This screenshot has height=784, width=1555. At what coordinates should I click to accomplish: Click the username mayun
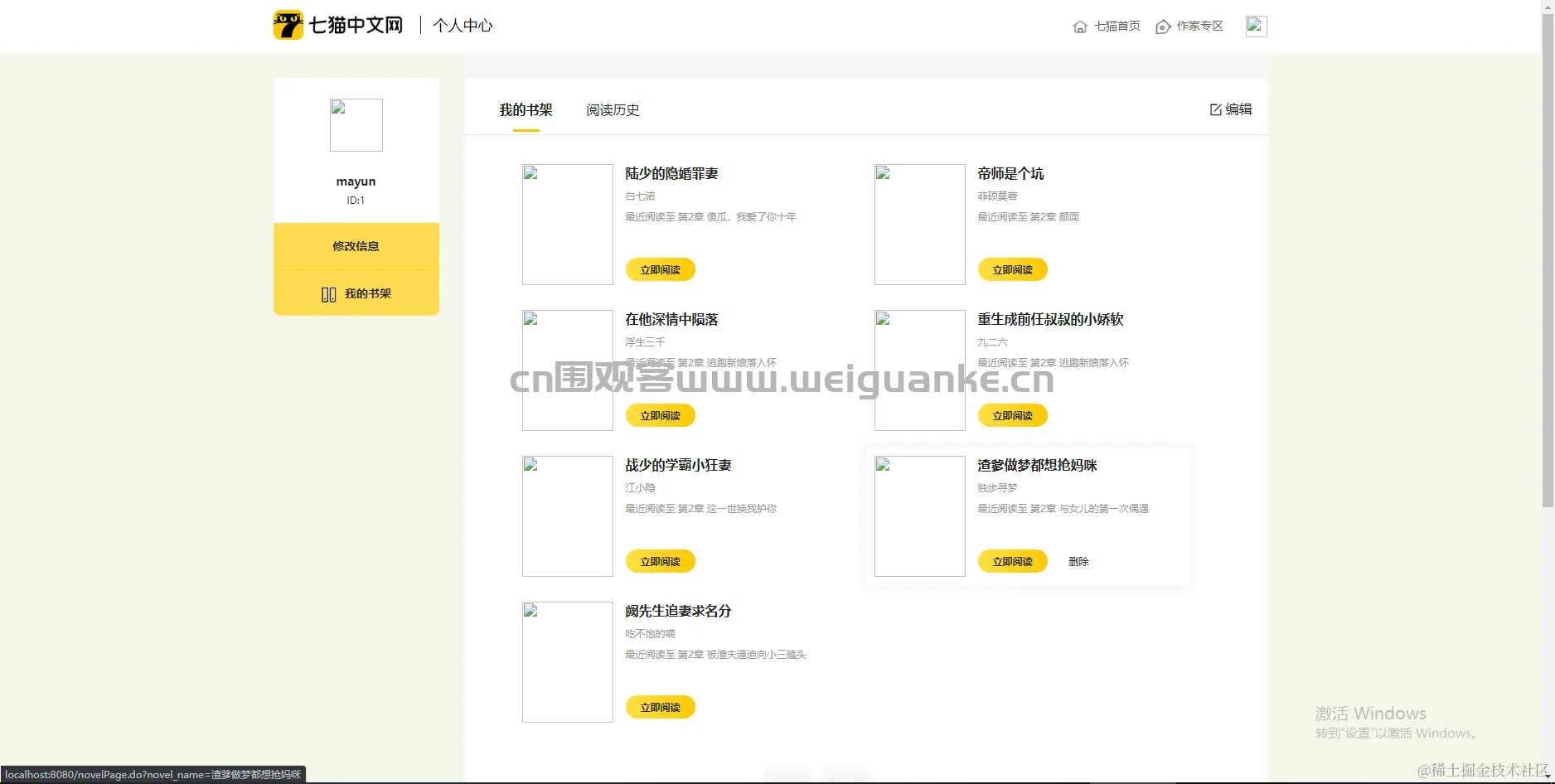point(356,181)
